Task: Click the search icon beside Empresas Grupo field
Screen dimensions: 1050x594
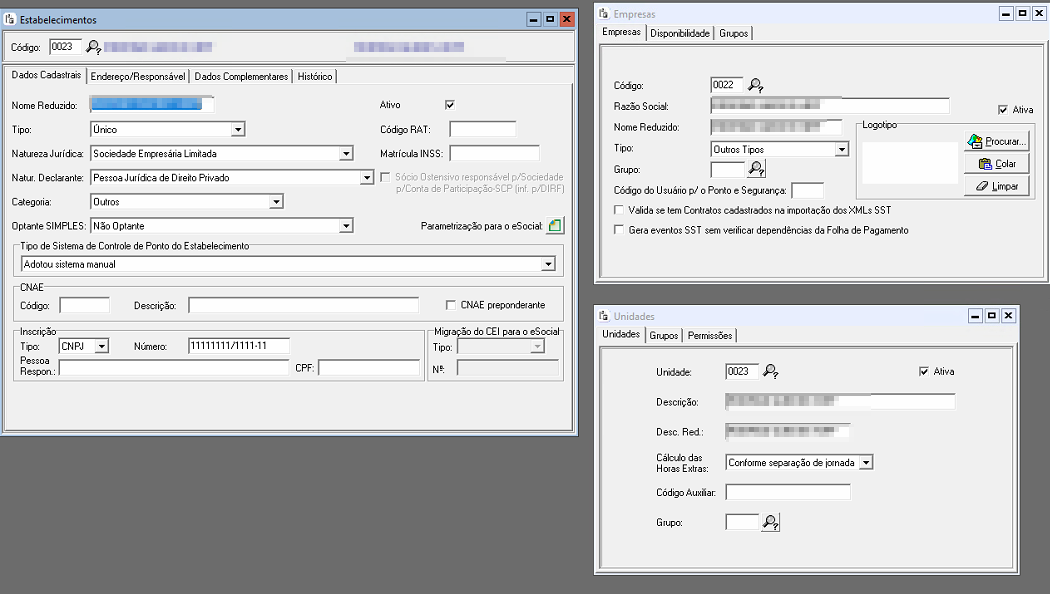Action: tap(757, 169)
